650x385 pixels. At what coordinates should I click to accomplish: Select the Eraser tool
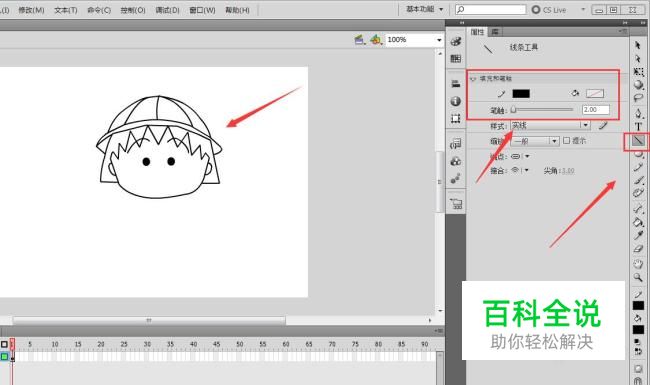point(638,249)
